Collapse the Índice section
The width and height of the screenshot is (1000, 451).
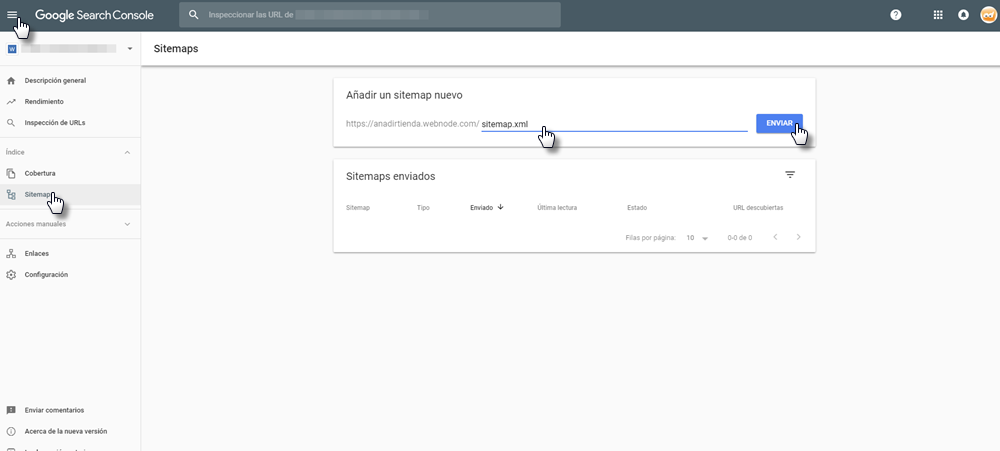pos(127,152)
